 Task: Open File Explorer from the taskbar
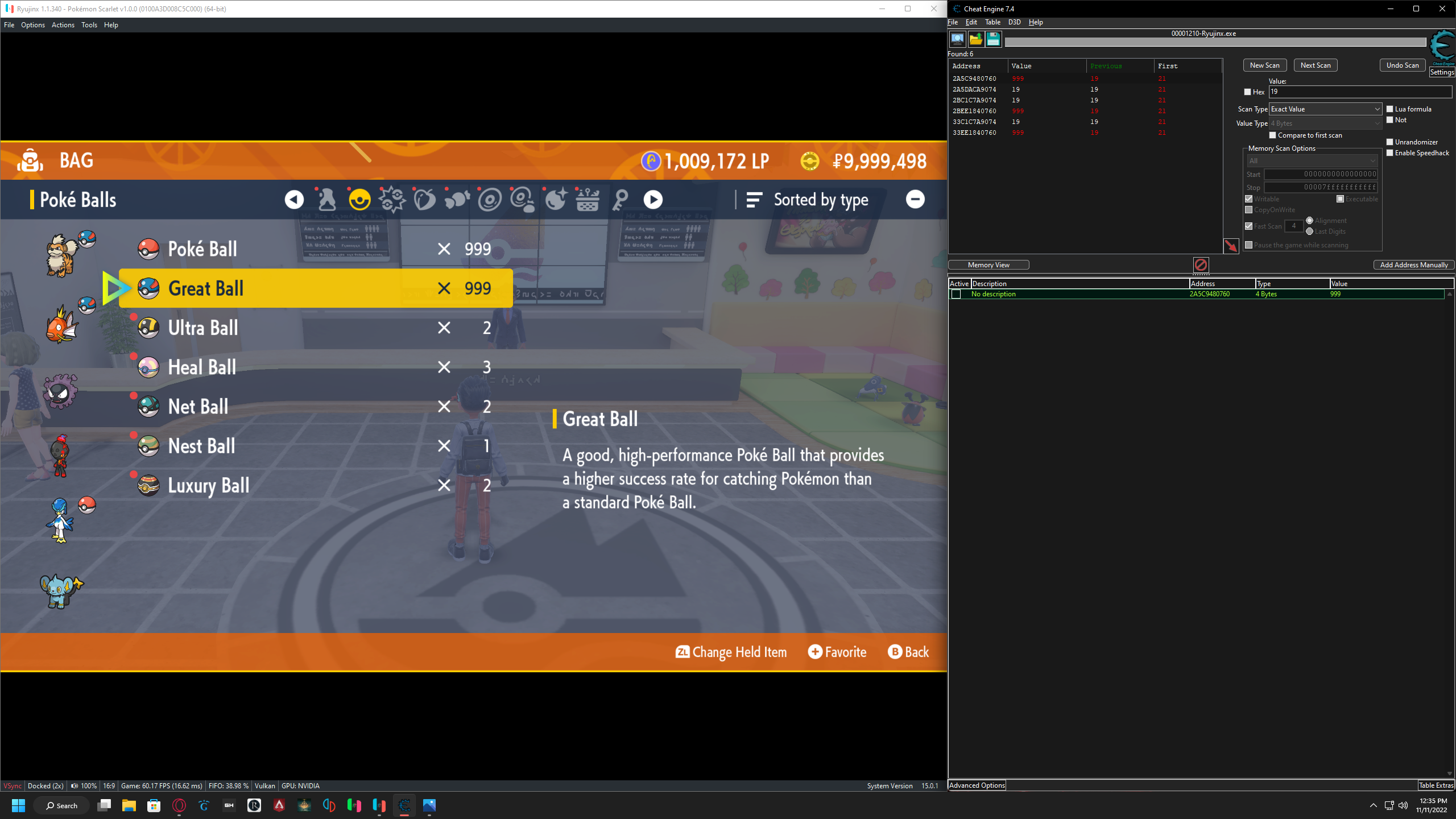129,805
